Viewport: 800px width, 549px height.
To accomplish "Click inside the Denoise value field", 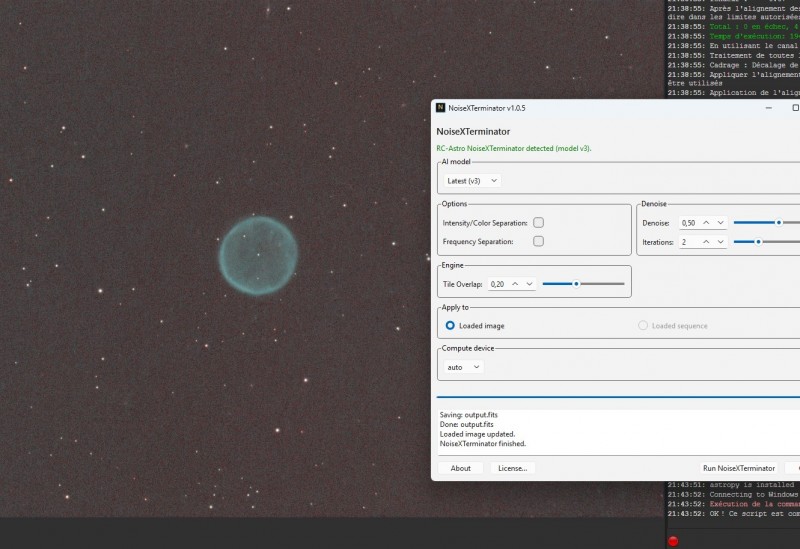I will click(x=689, y=223).
